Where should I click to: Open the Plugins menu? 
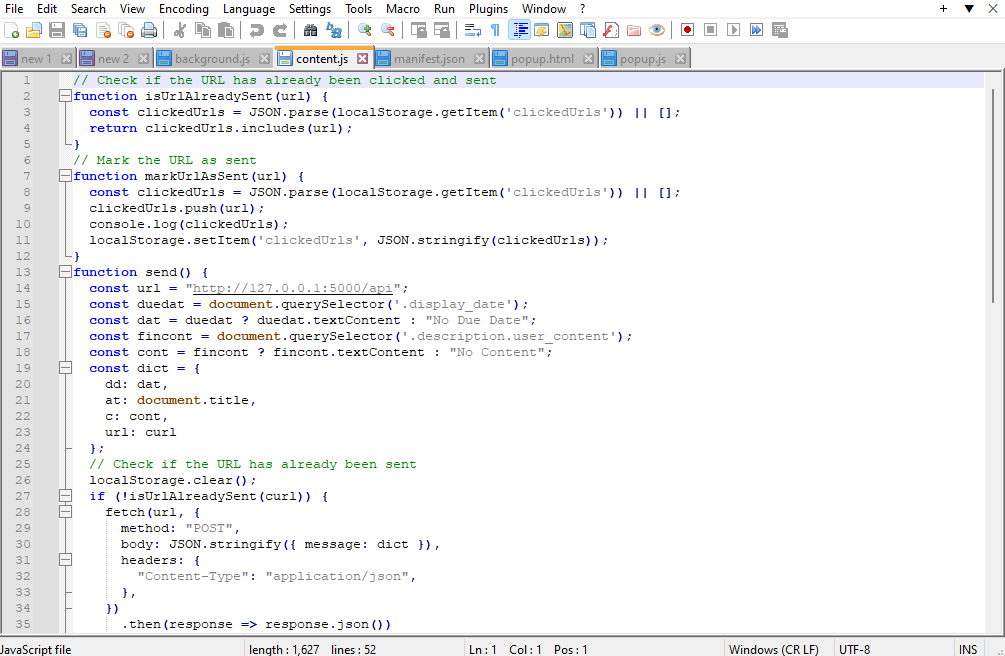click(x=488, y=9)
